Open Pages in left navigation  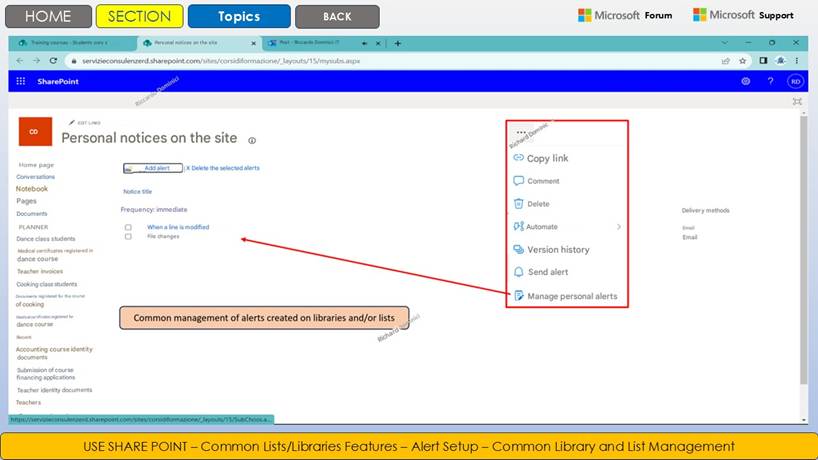pyautogui.click(x=26, y=201)
